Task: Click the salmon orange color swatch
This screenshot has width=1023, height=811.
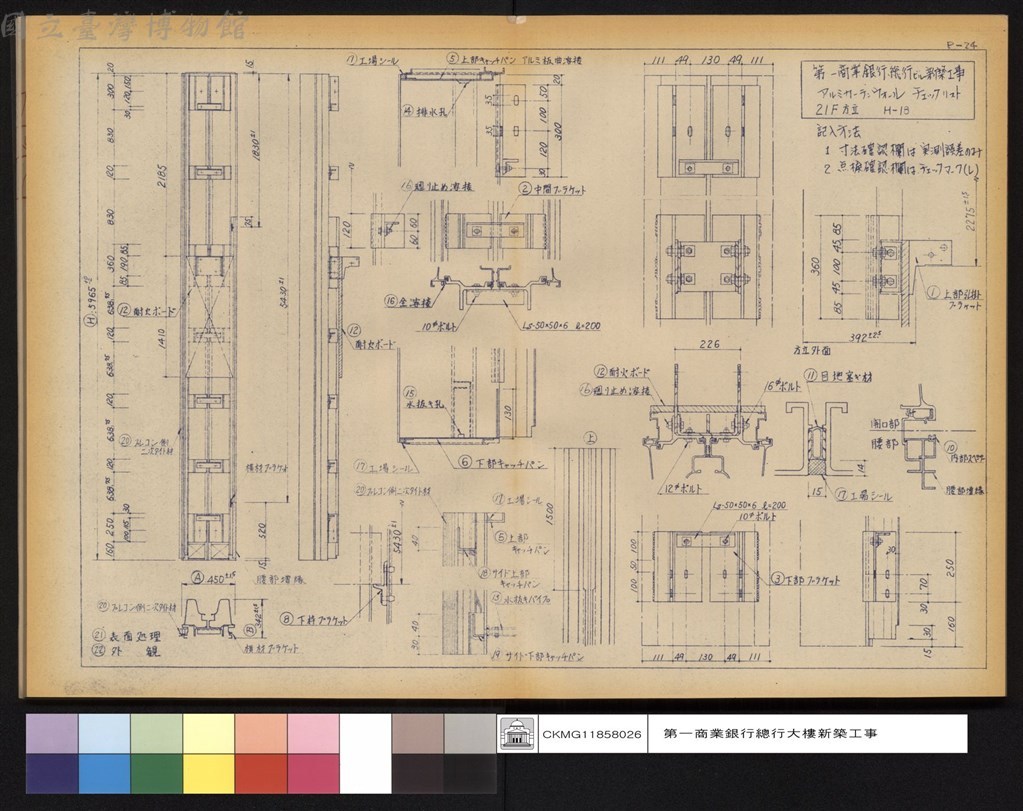Action: 261,733
